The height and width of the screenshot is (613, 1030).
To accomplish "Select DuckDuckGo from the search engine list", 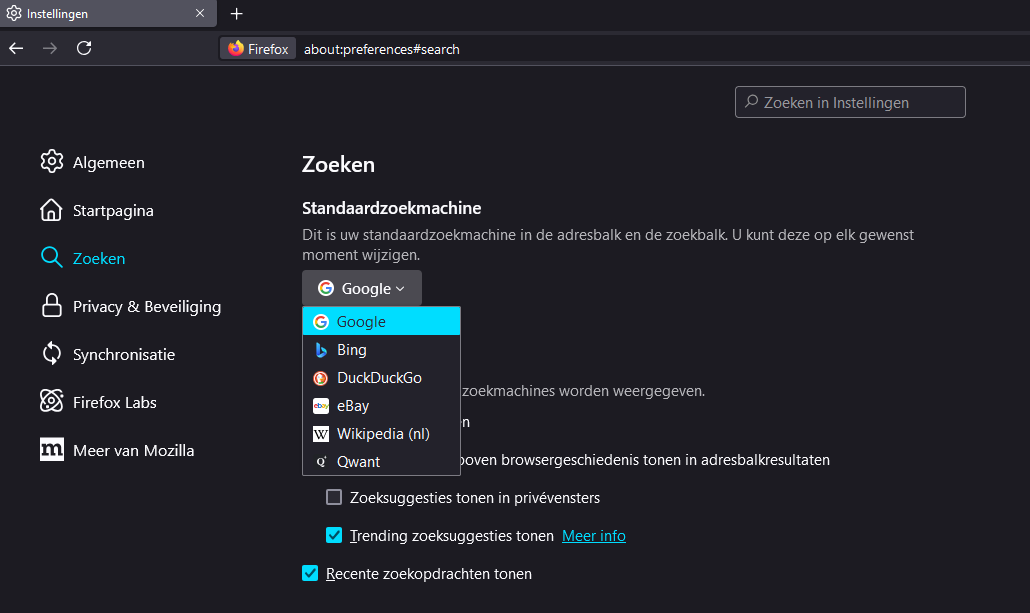I will (379, 378).
